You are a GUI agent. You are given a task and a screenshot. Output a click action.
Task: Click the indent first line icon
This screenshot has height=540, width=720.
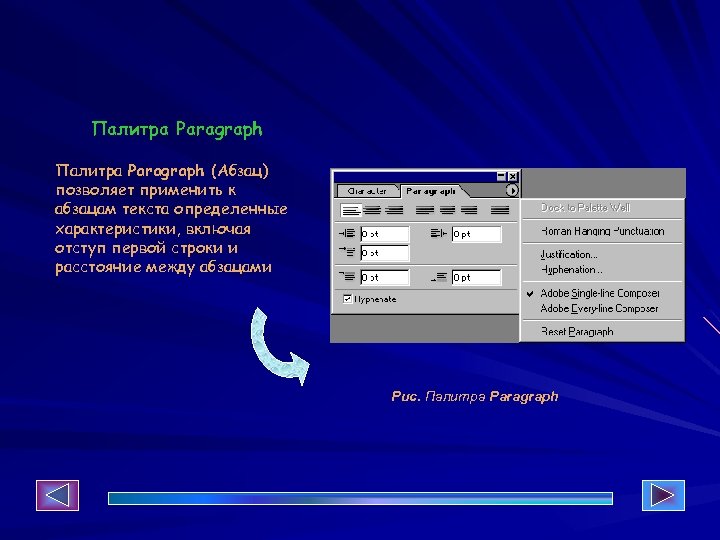point(347,252)
